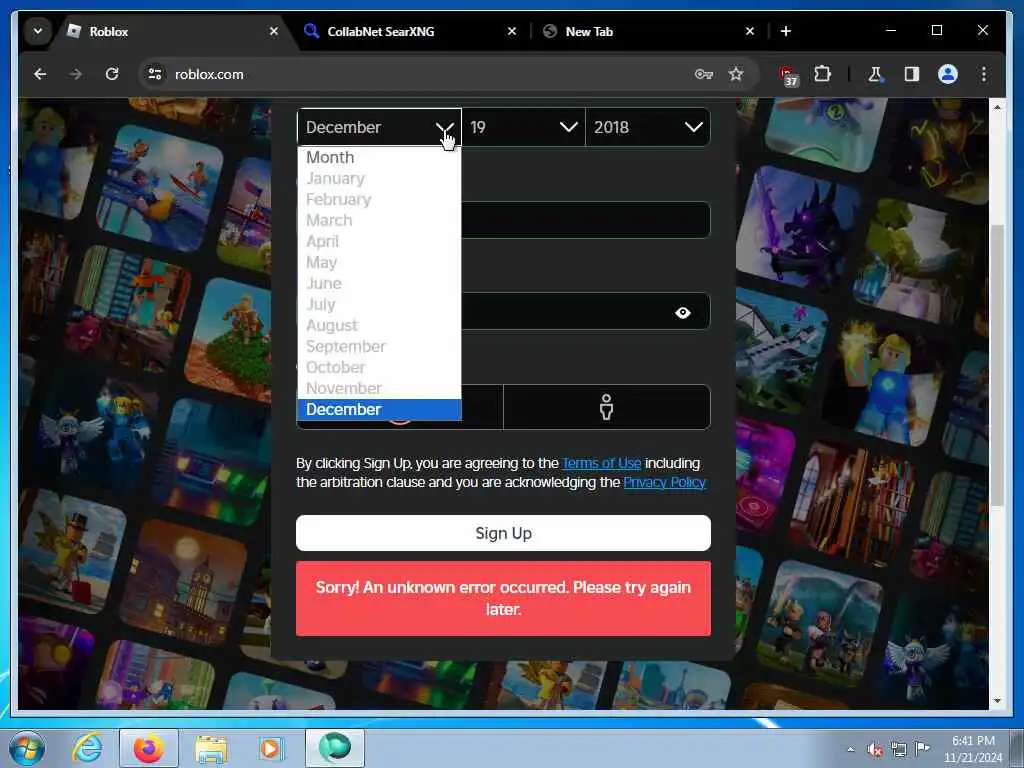Switch to the New Tab tab
This screenshot has height=768, width=1024.
[648, 31]
